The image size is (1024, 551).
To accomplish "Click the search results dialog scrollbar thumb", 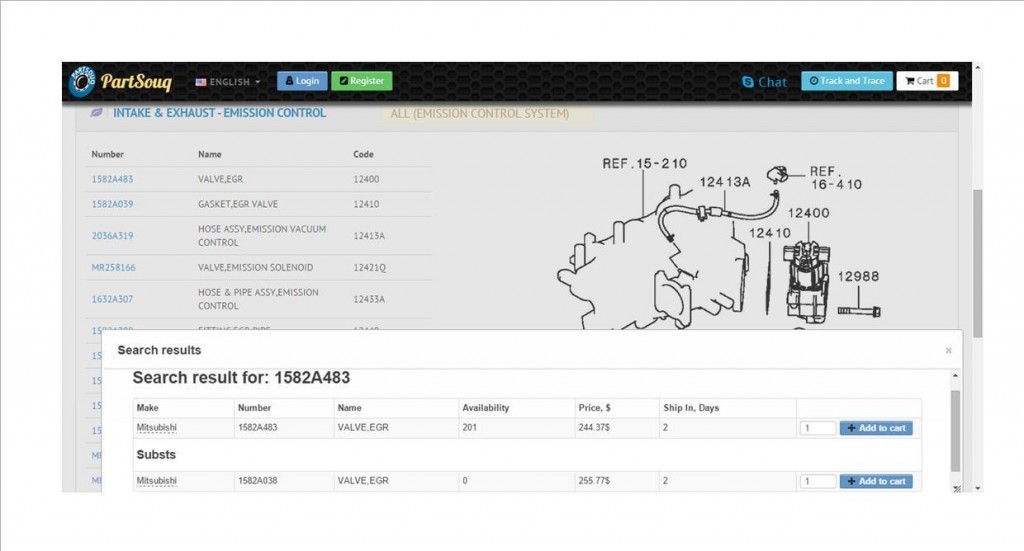I will [955, 431].
